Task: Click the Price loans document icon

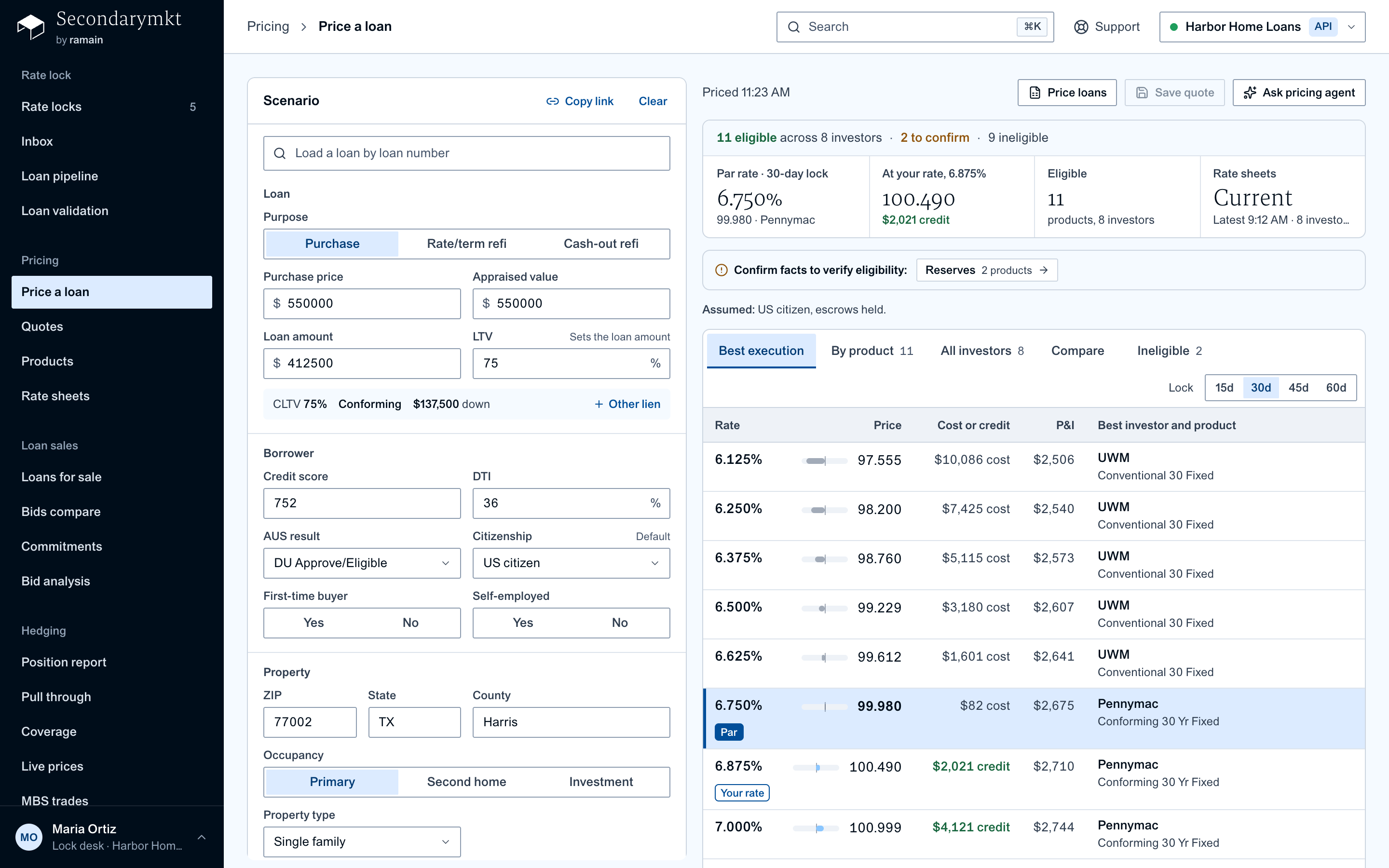Action: click(1035, 93)
